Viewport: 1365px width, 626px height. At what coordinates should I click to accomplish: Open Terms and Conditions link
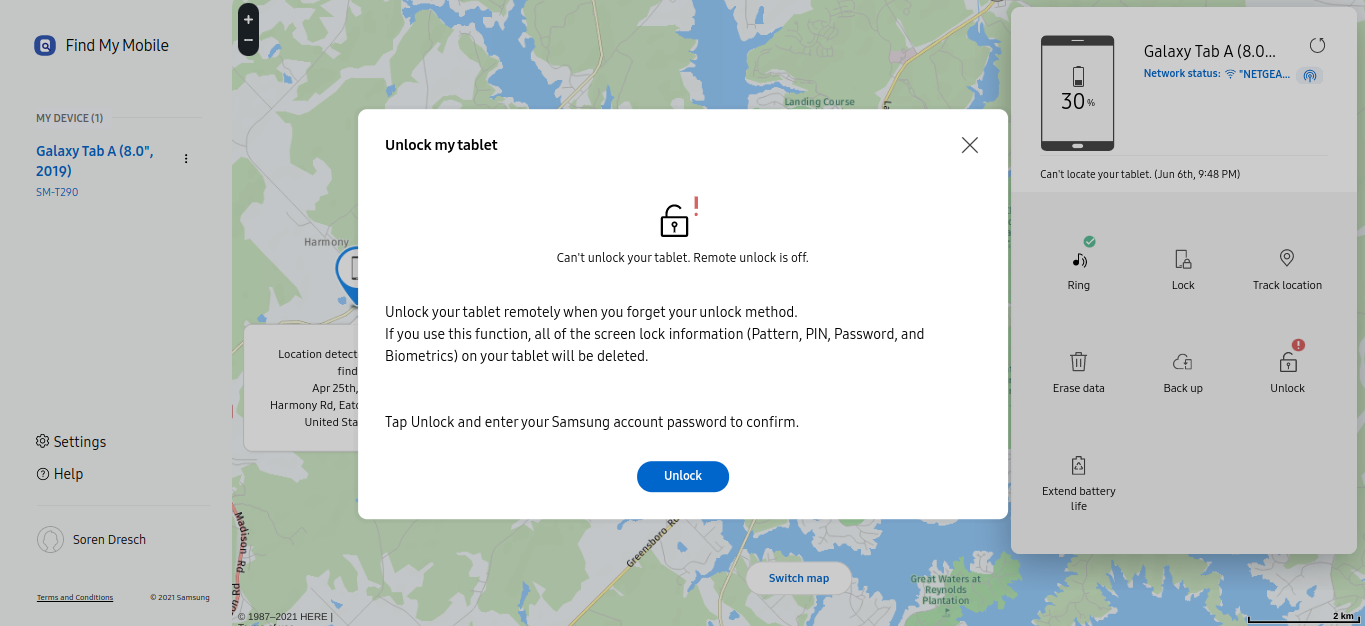75,598
